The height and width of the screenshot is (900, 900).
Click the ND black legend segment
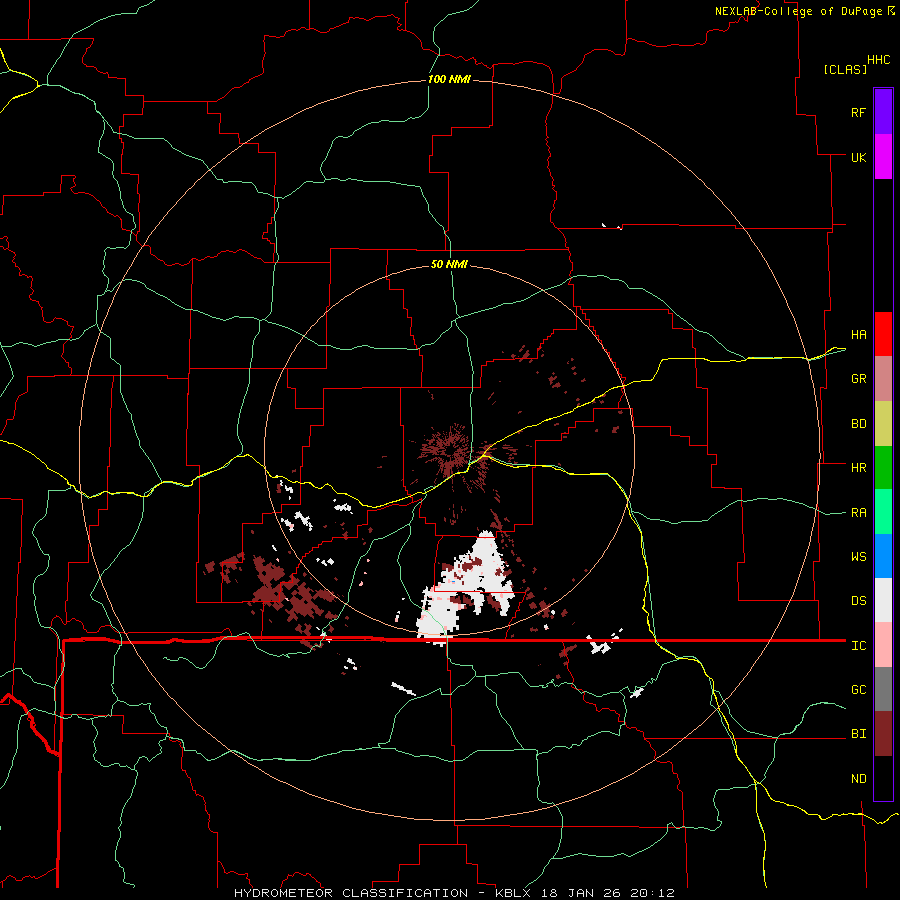tap(883, 778)
